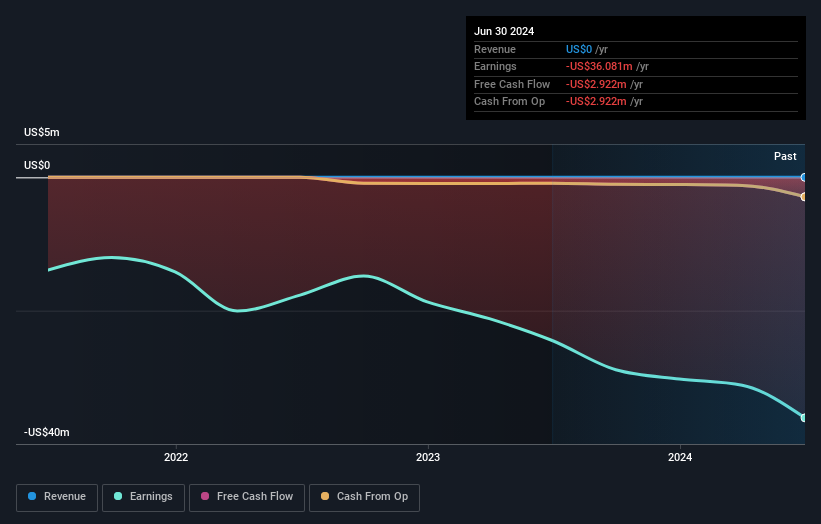Click the teal Earnings legend dot

[x=118, y=496]
